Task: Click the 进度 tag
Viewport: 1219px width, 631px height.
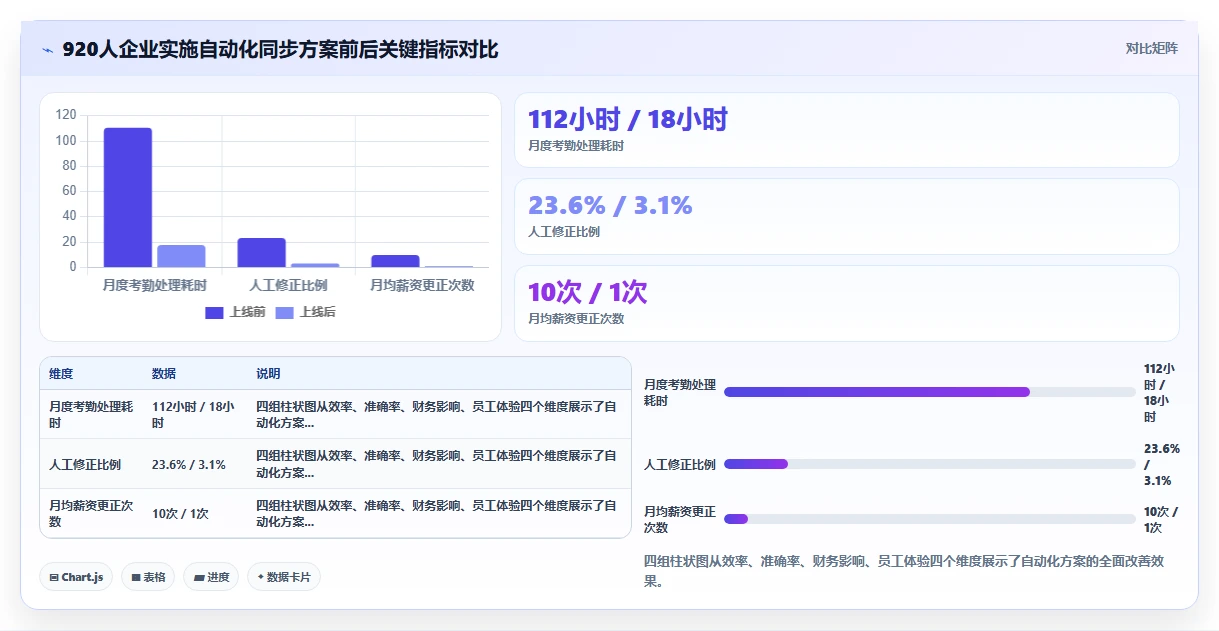Action: pyautogui.click(x=211, y=577)
